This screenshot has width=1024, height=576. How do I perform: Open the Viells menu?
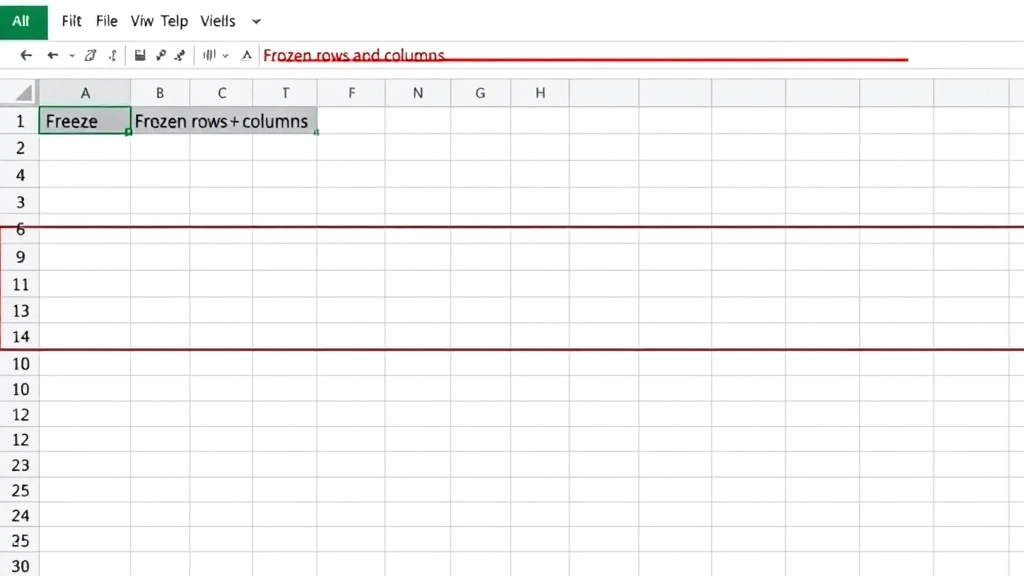[218, 21]
